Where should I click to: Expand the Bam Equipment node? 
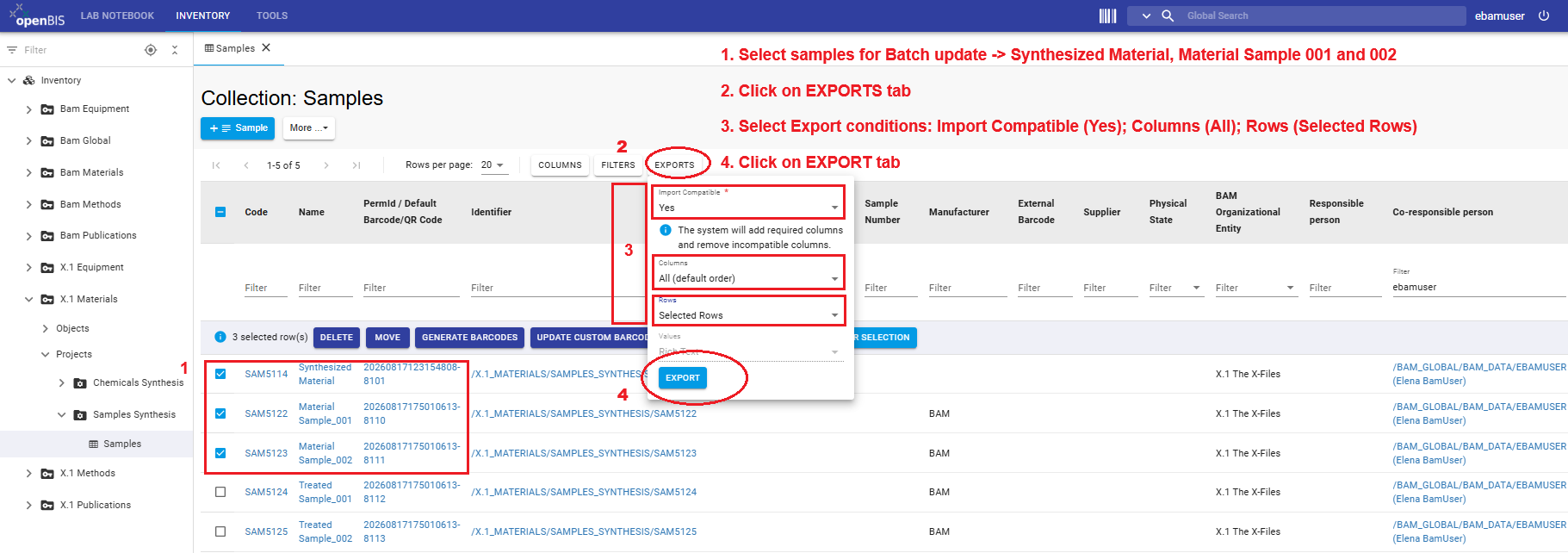[29, 109]
